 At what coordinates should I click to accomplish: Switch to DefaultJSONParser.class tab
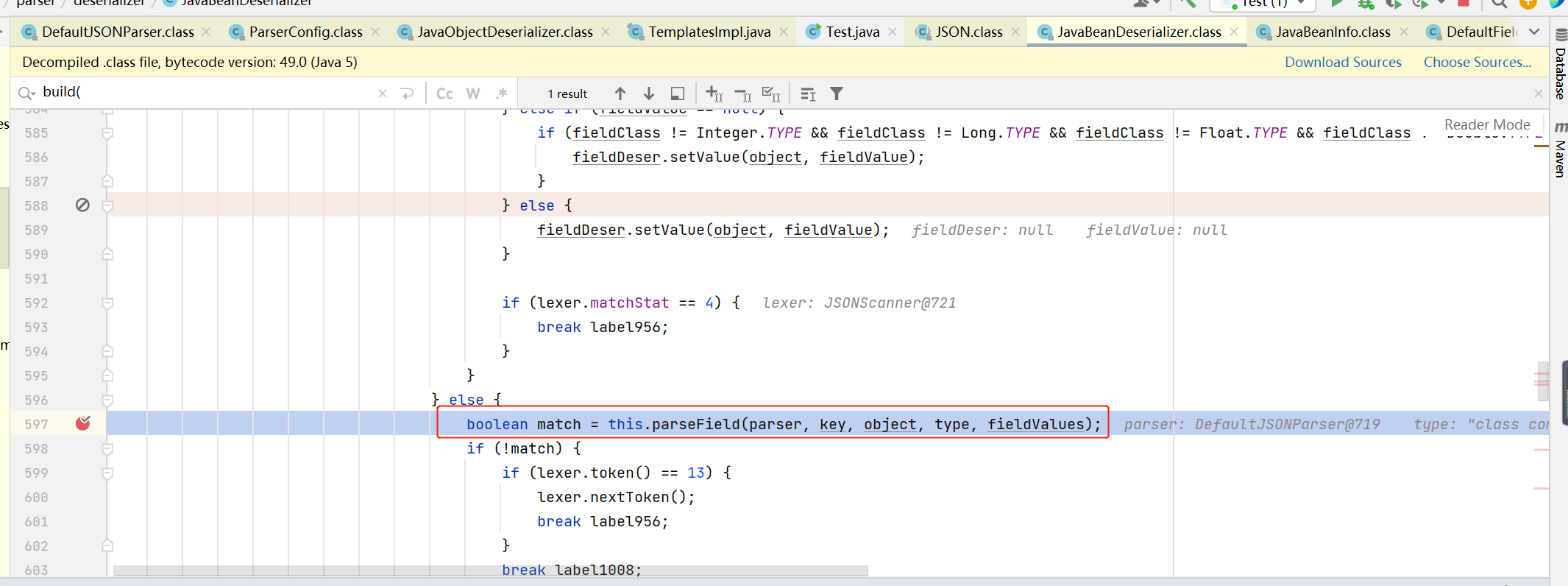pyautogui.click(x=118, y=32)
